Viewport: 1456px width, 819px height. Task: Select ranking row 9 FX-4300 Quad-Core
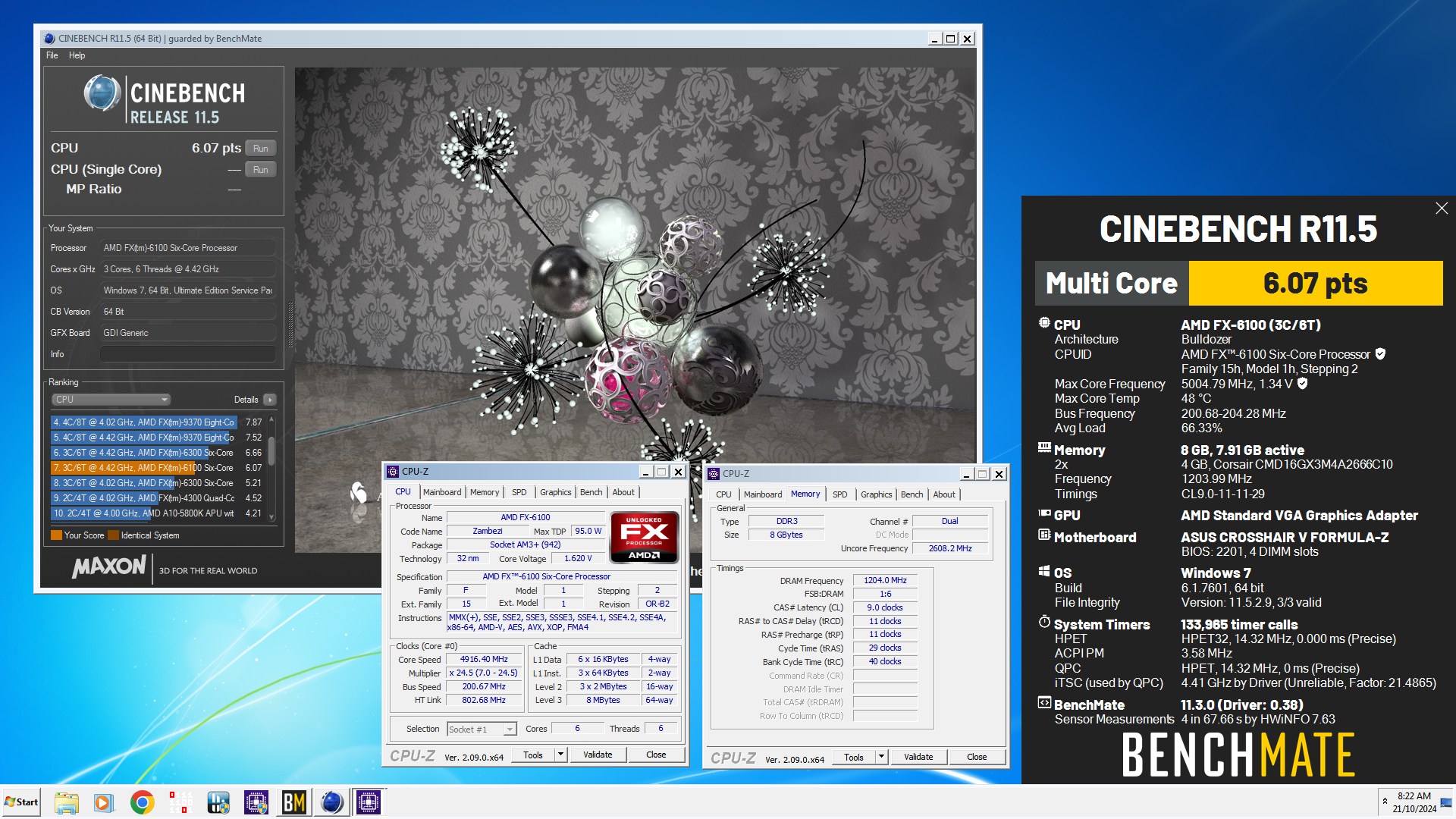pyautogui.click(x=157, y=498)
